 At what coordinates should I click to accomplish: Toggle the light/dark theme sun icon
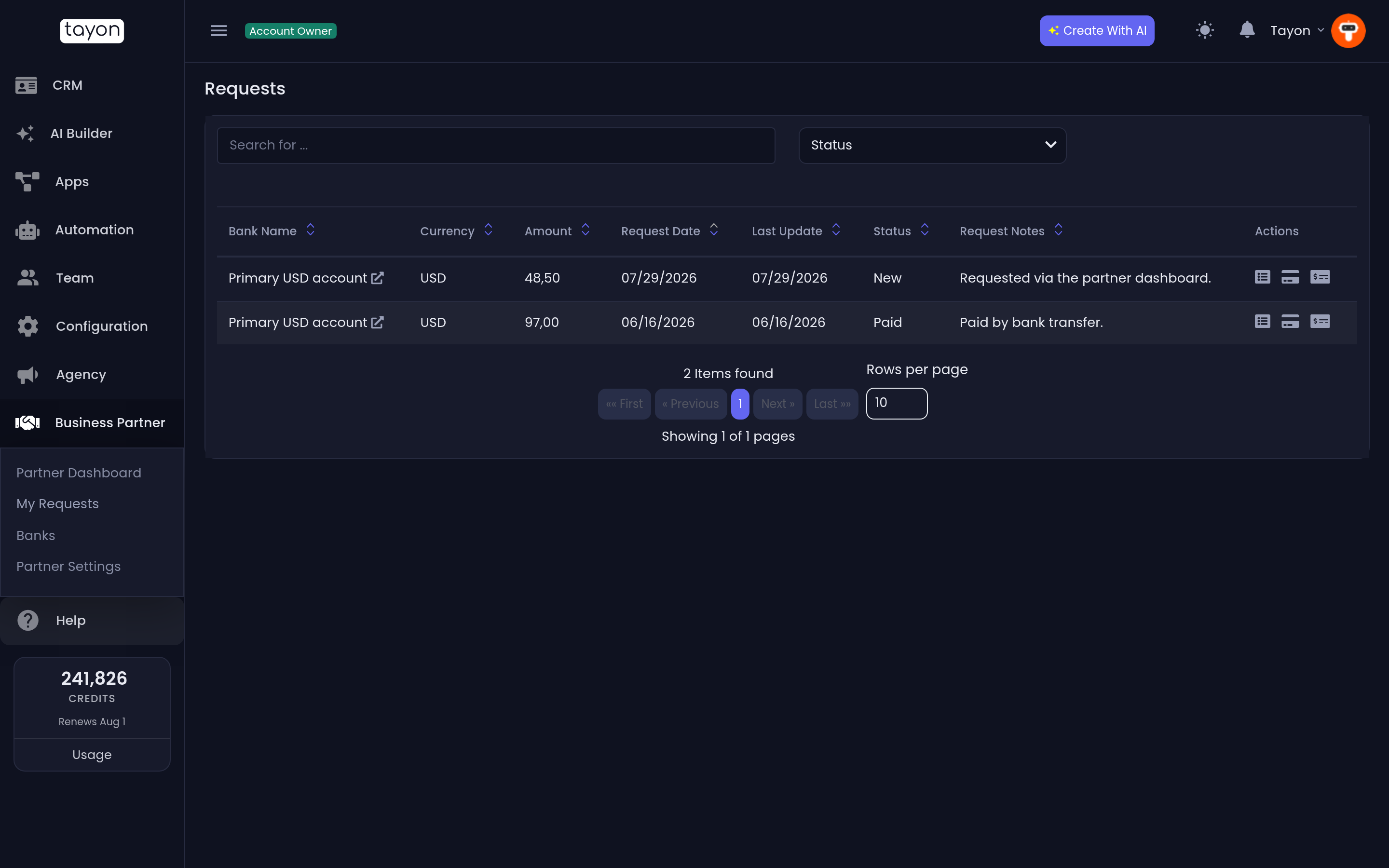pos(1205,30)
